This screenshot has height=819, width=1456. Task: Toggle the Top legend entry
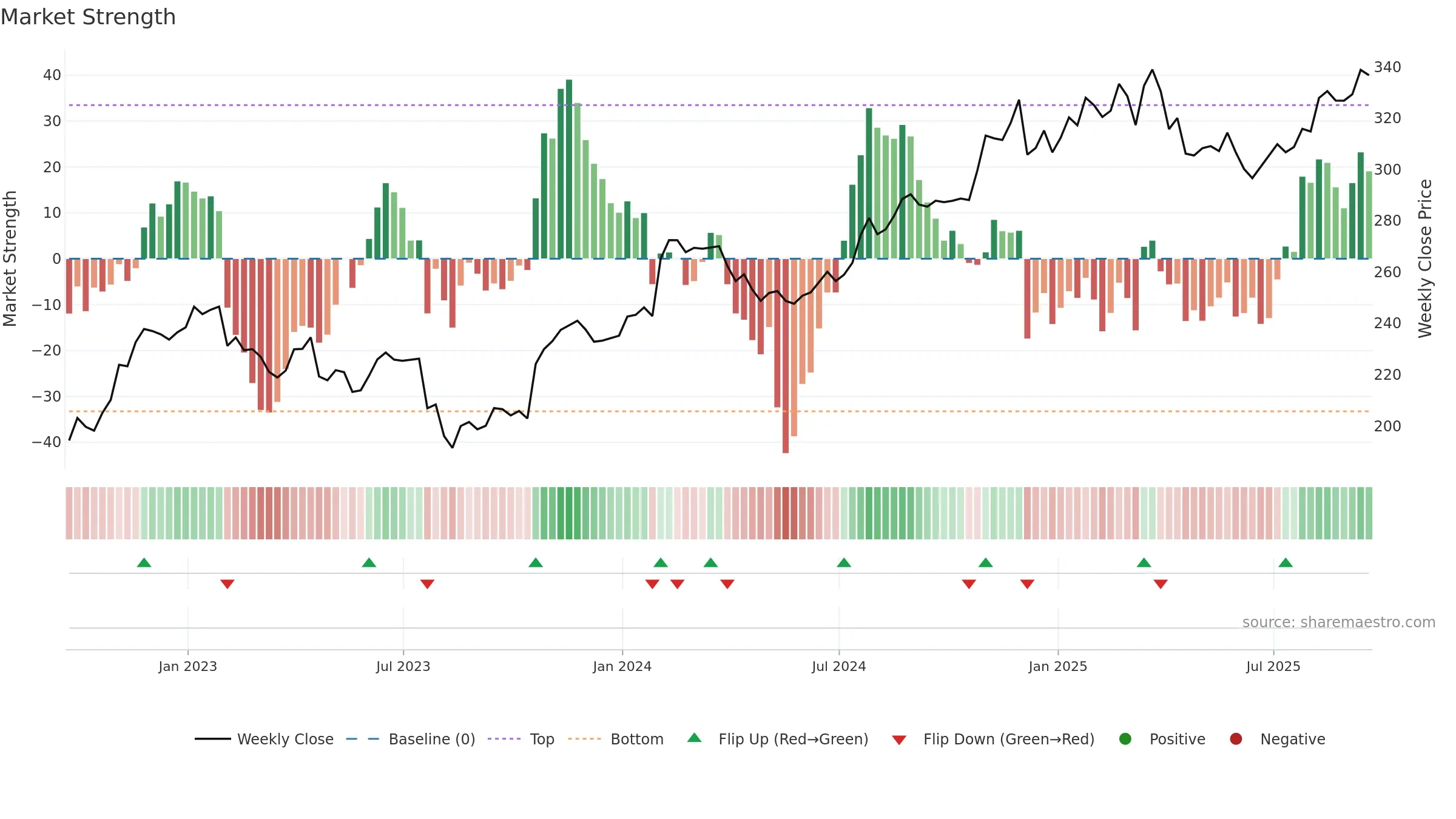[x=521, y=739]
